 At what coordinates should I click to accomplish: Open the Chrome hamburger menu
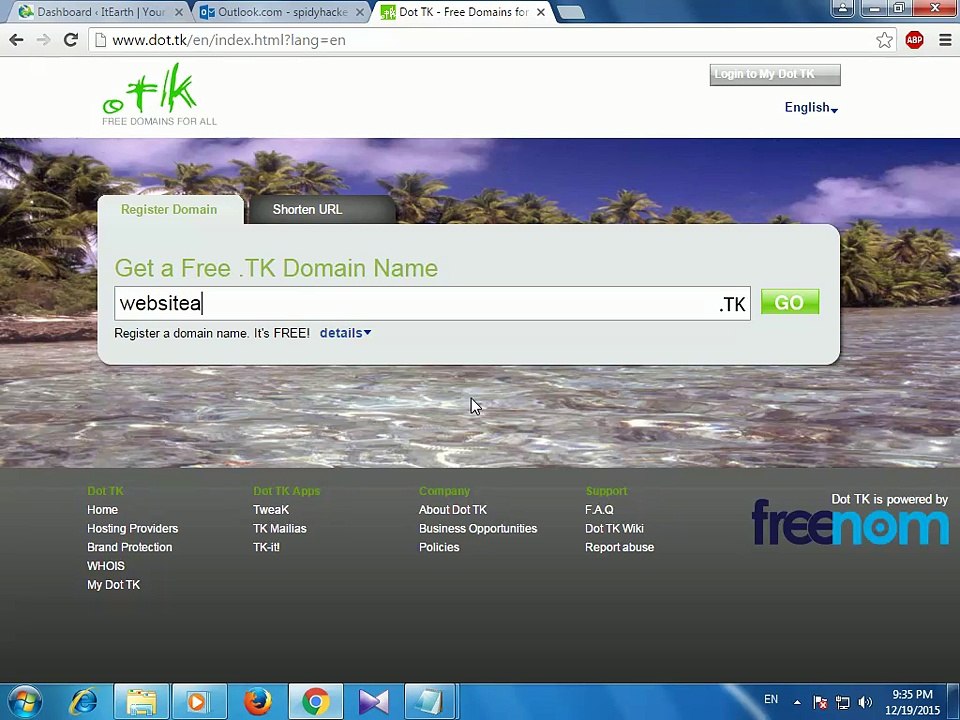tap(945, 40)
